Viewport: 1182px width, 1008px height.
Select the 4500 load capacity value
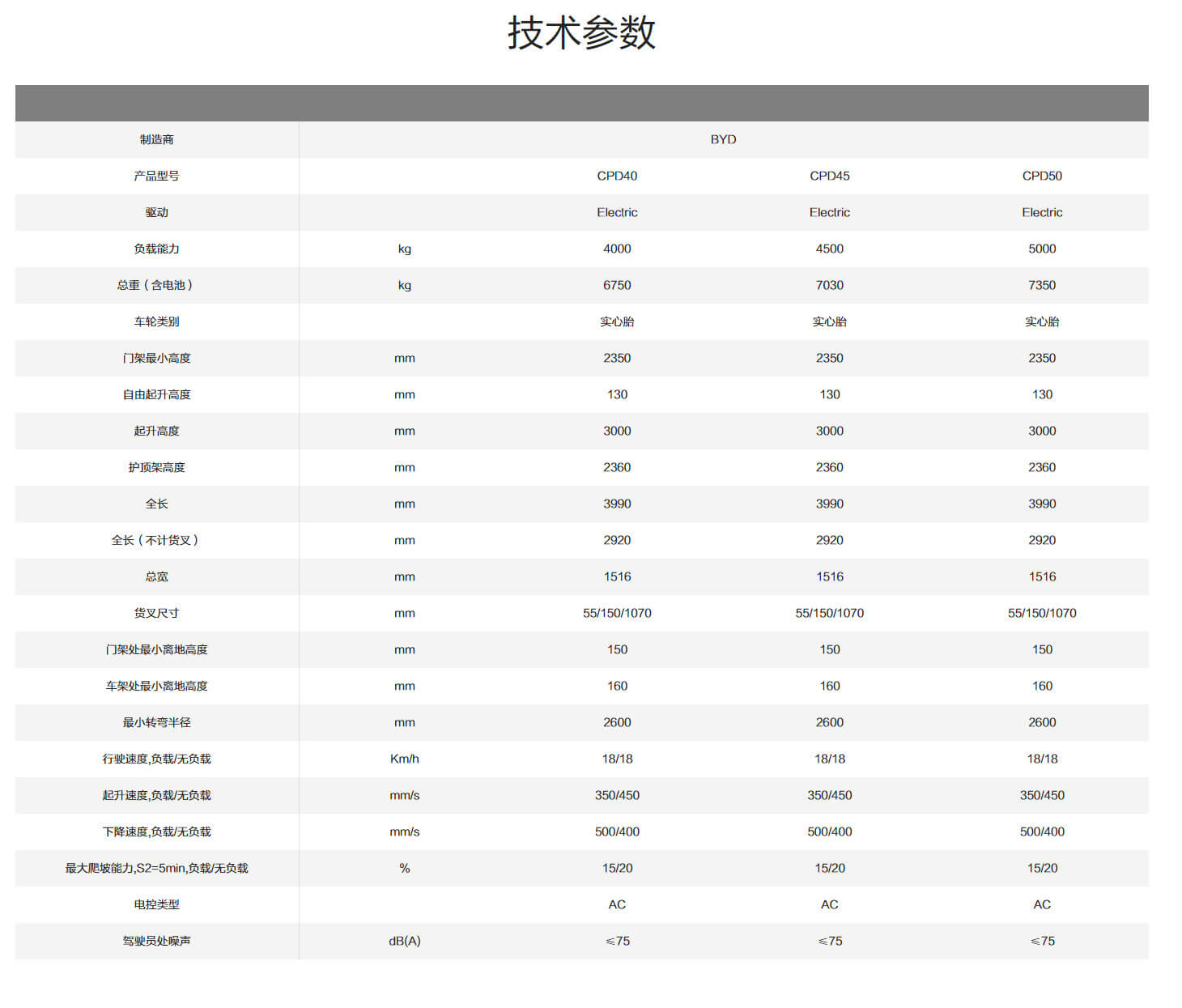(829, 249)
